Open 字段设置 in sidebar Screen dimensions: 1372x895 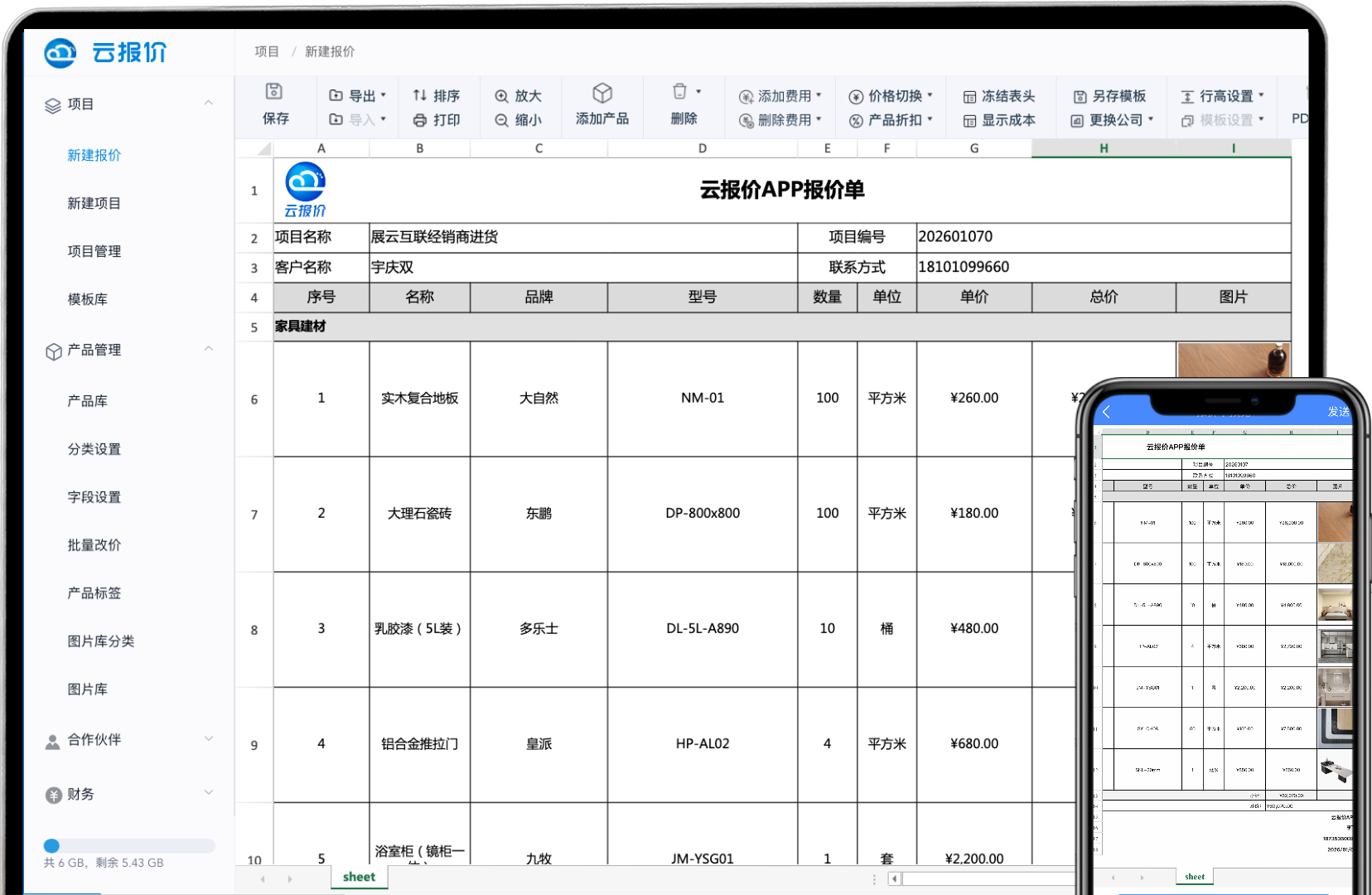click(94, 497)
